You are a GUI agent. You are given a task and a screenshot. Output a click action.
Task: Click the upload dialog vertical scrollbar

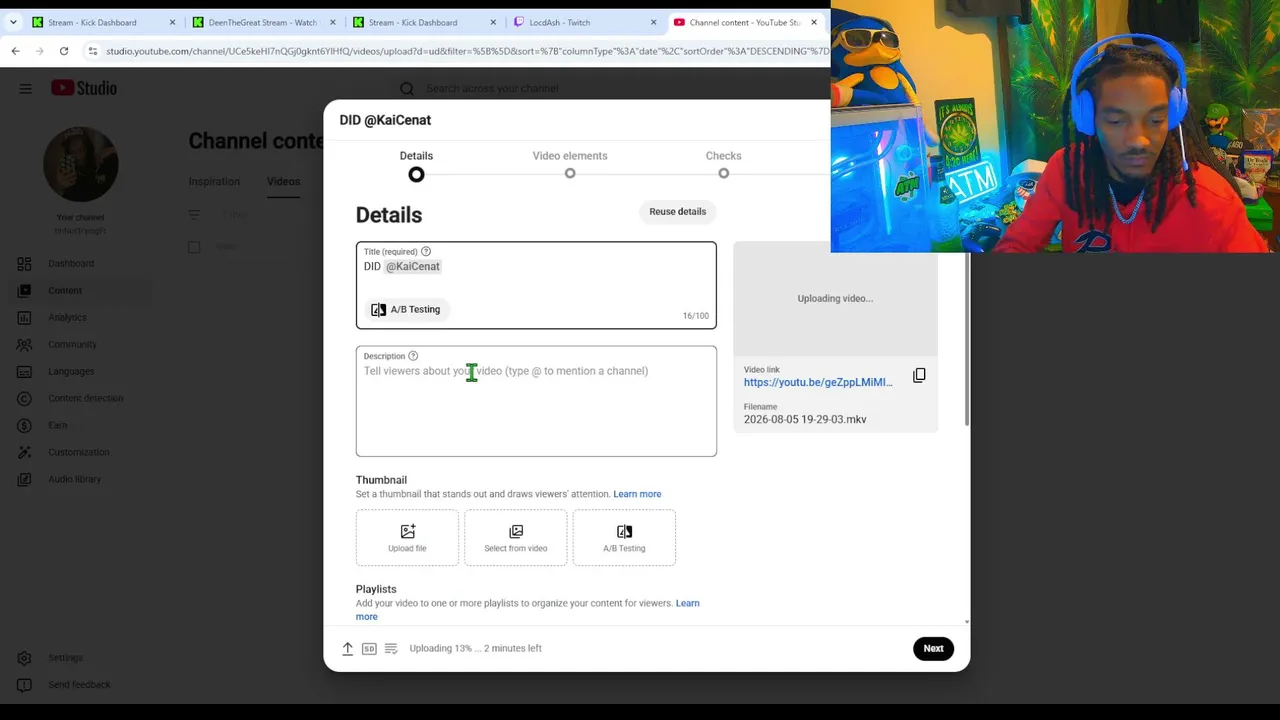tap(966, 340)
